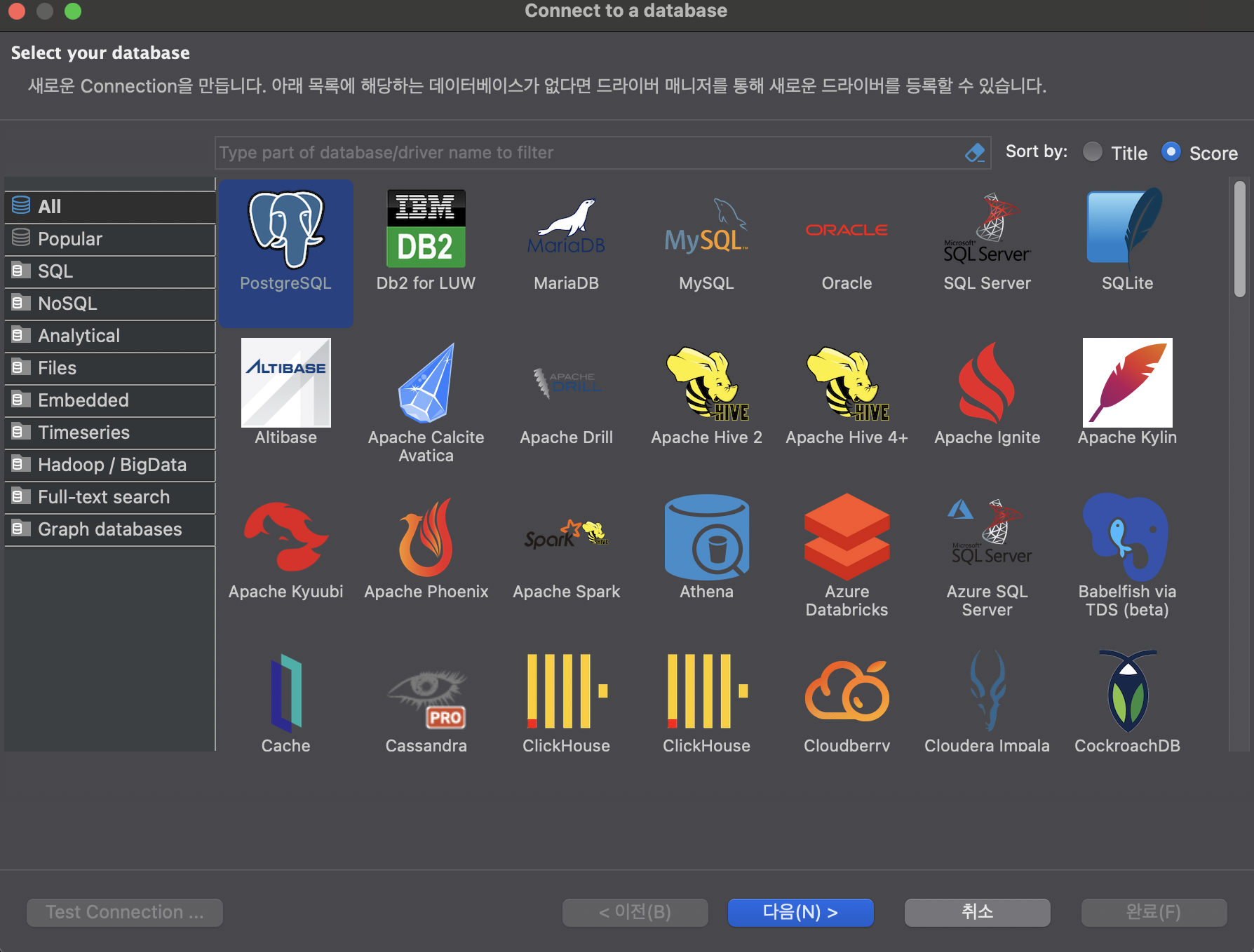The height and width of the screenshot is (952, 1254).
Task: Open the Full-text search category
Action: (110, 497)
